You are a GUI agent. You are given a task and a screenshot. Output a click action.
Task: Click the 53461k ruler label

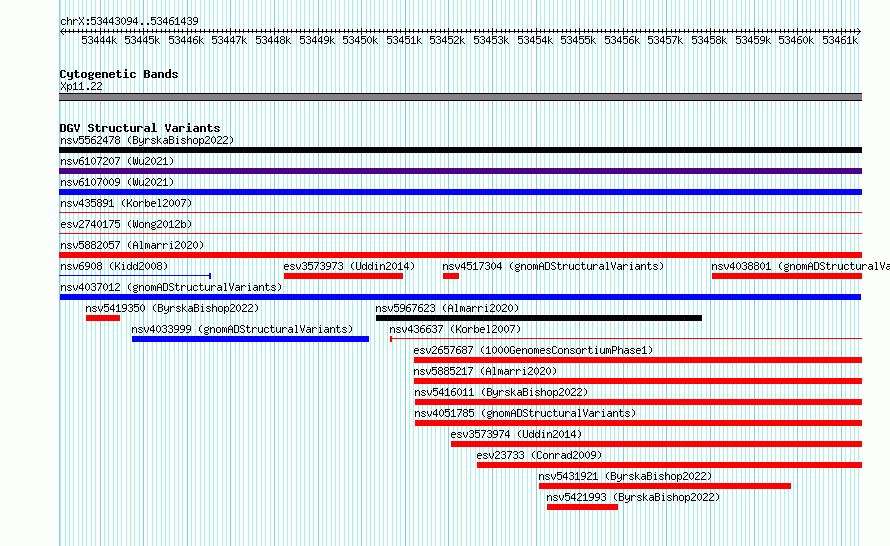click(839, 40)
